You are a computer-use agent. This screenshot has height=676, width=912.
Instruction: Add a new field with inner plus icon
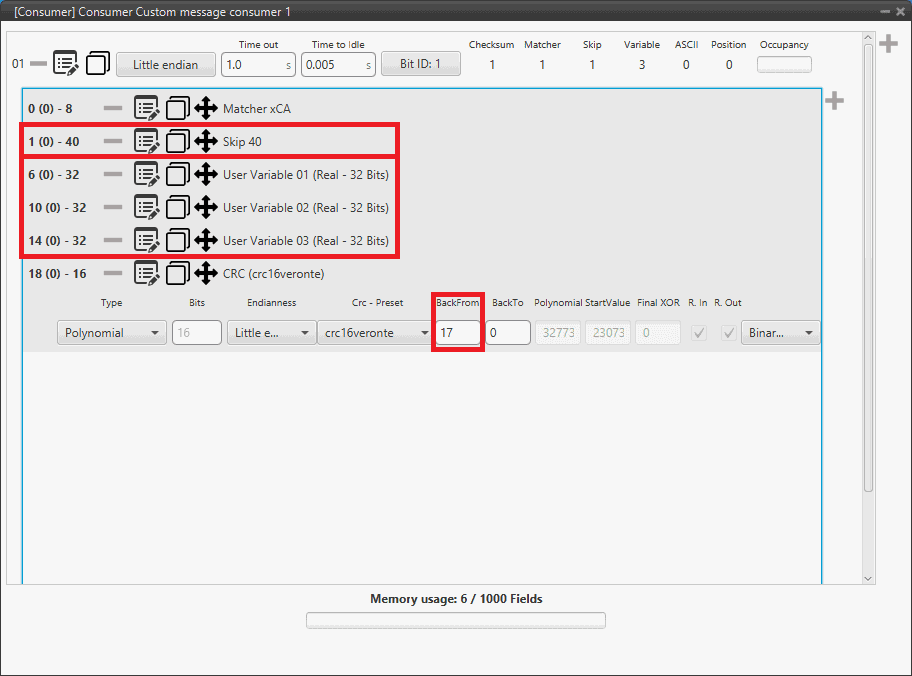(834, 101)
